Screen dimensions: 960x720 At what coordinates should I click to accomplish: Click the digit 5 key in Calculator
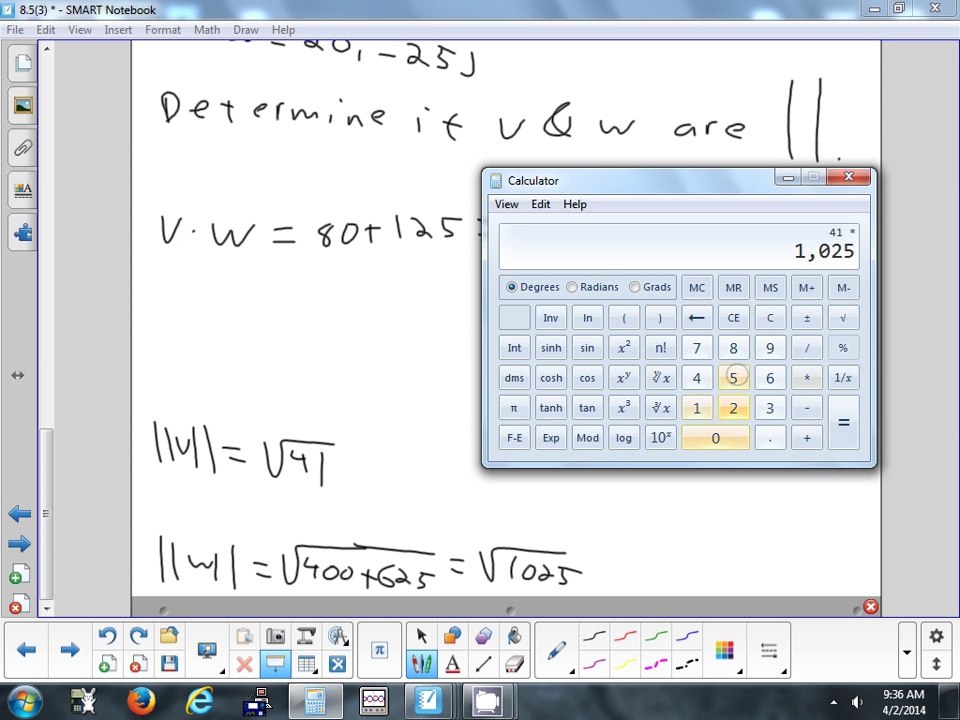point(733,378)
